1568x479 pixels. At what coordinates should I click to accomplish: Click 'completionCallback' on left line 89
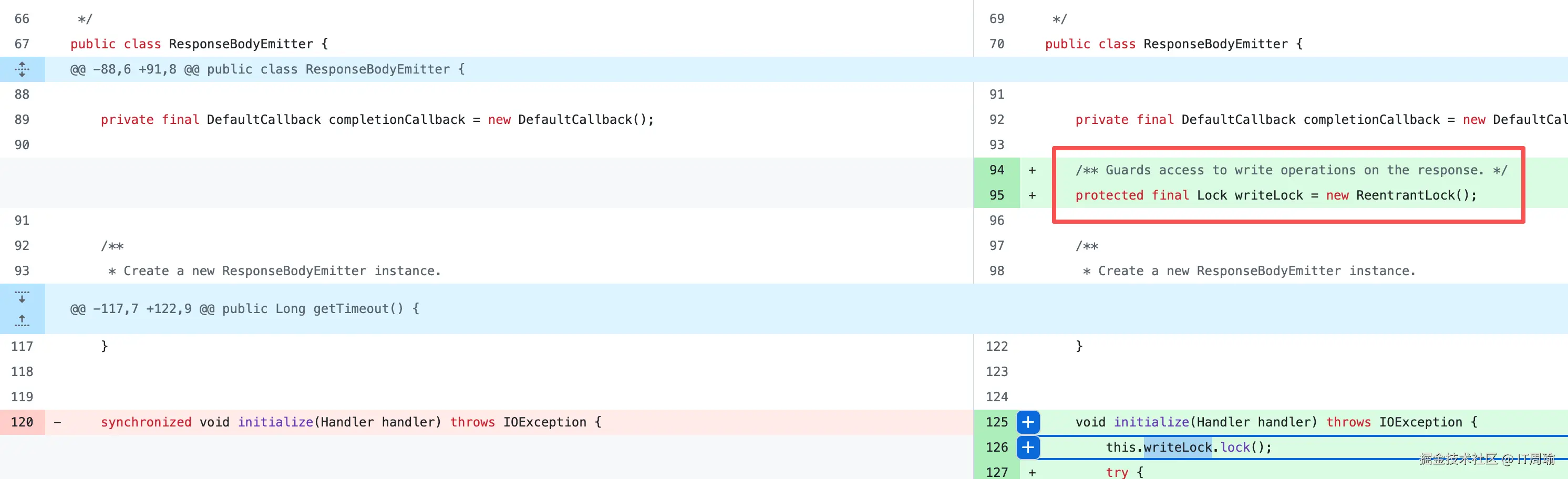click(x=397, y=120)
